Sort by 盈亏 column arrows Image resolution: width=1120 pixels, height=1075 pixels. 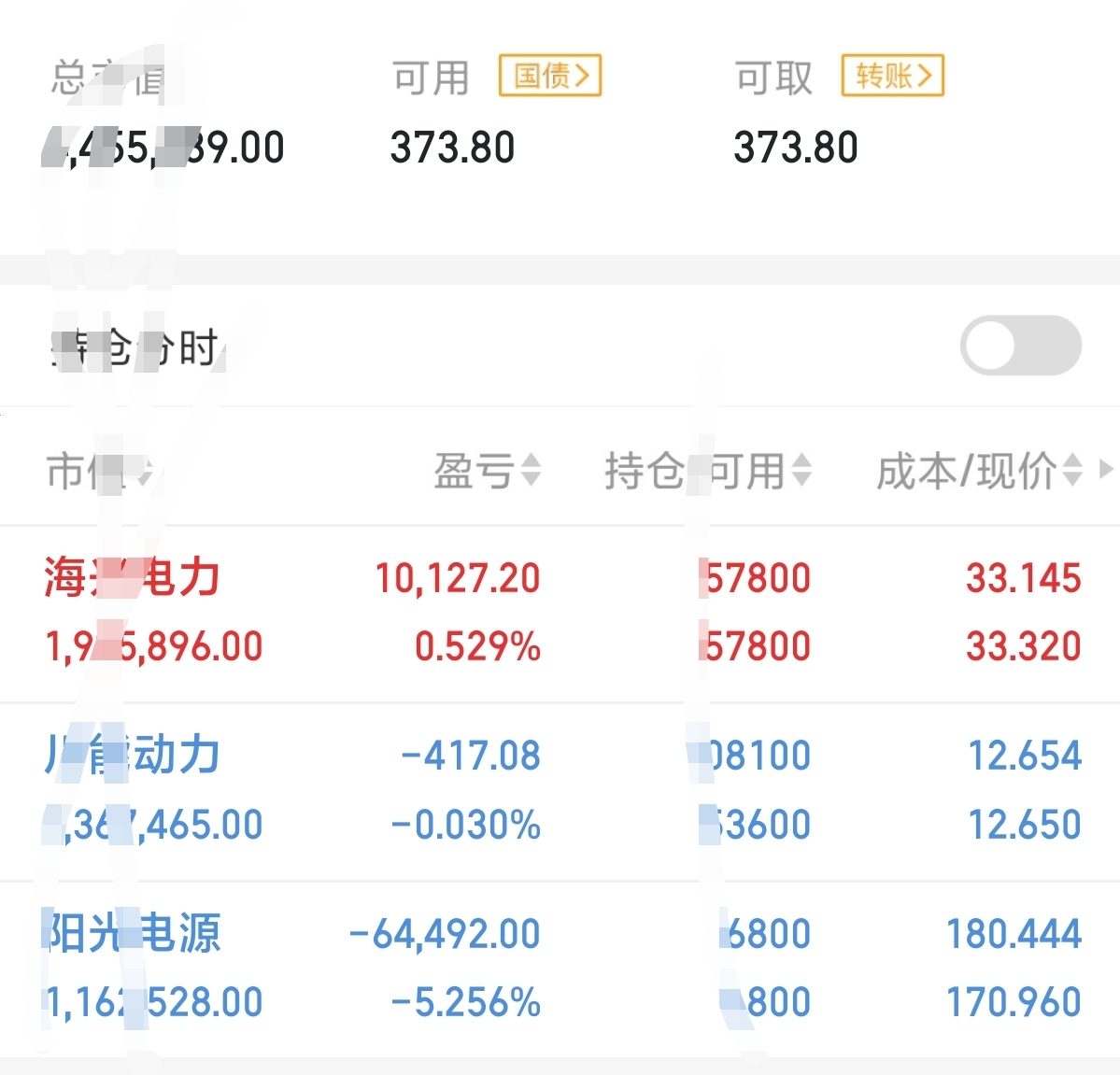coord(531,470)
